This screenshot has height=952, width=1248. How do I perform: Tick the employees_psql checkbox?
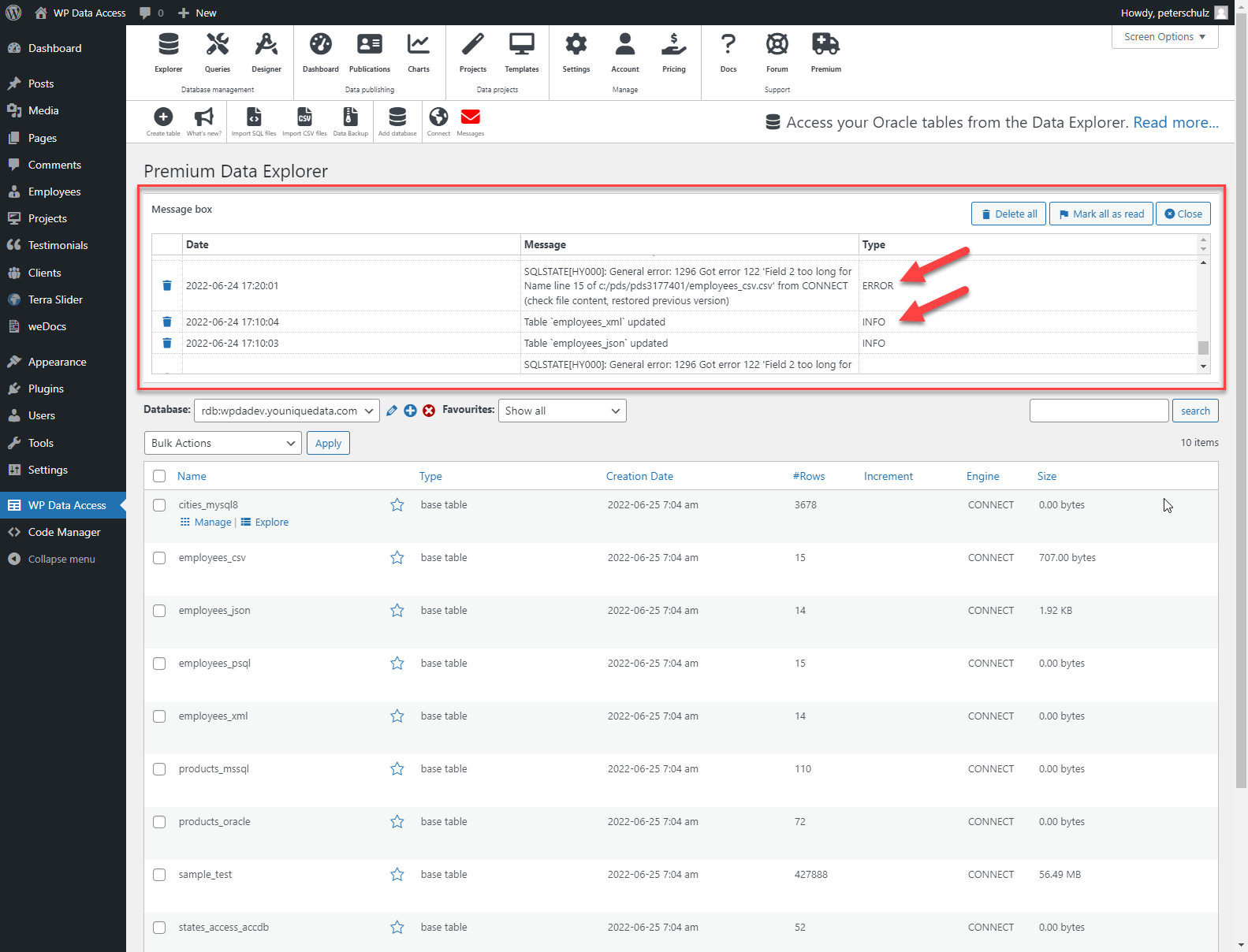coord(159,664)
